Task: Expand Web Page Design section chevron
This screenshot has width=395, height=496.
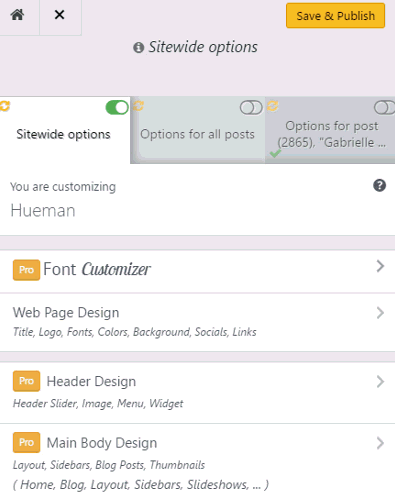Action: (380, 313)
